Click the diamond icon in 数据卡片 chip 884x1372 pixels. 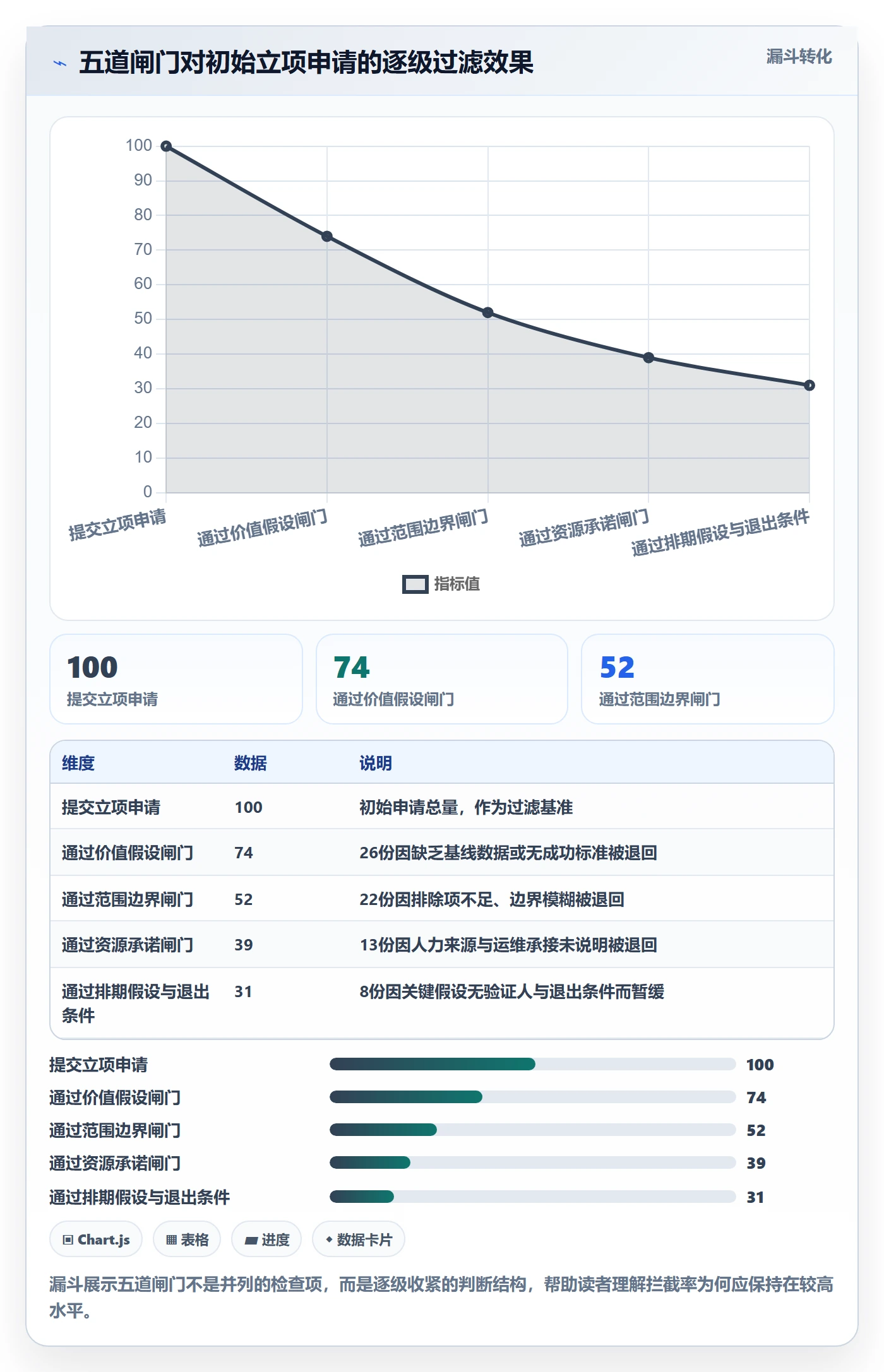[329, 1239]
